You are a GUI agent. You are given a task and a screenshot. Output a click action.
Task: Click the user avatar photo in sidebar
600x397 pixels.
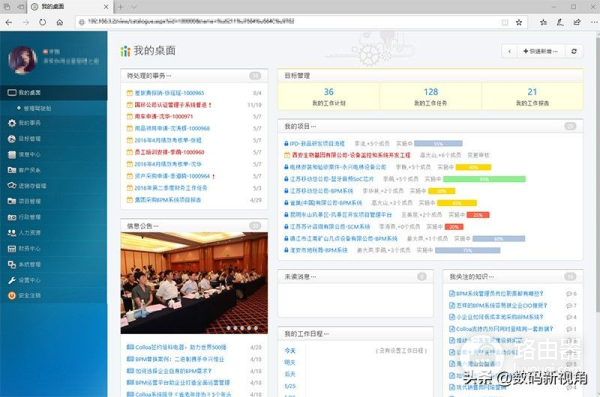pyautogui.click(x=23, y=60)
